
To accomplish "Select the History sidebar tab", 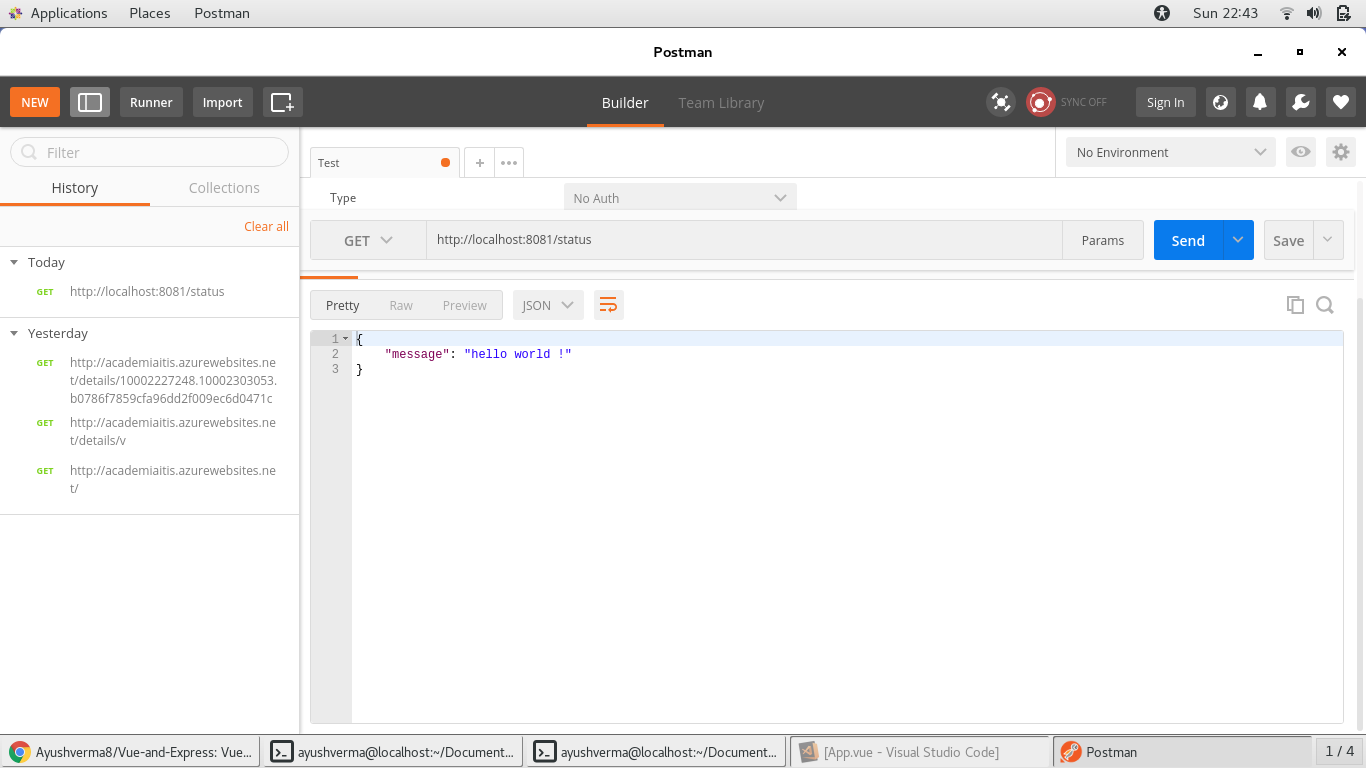I will tap(75, 187).
